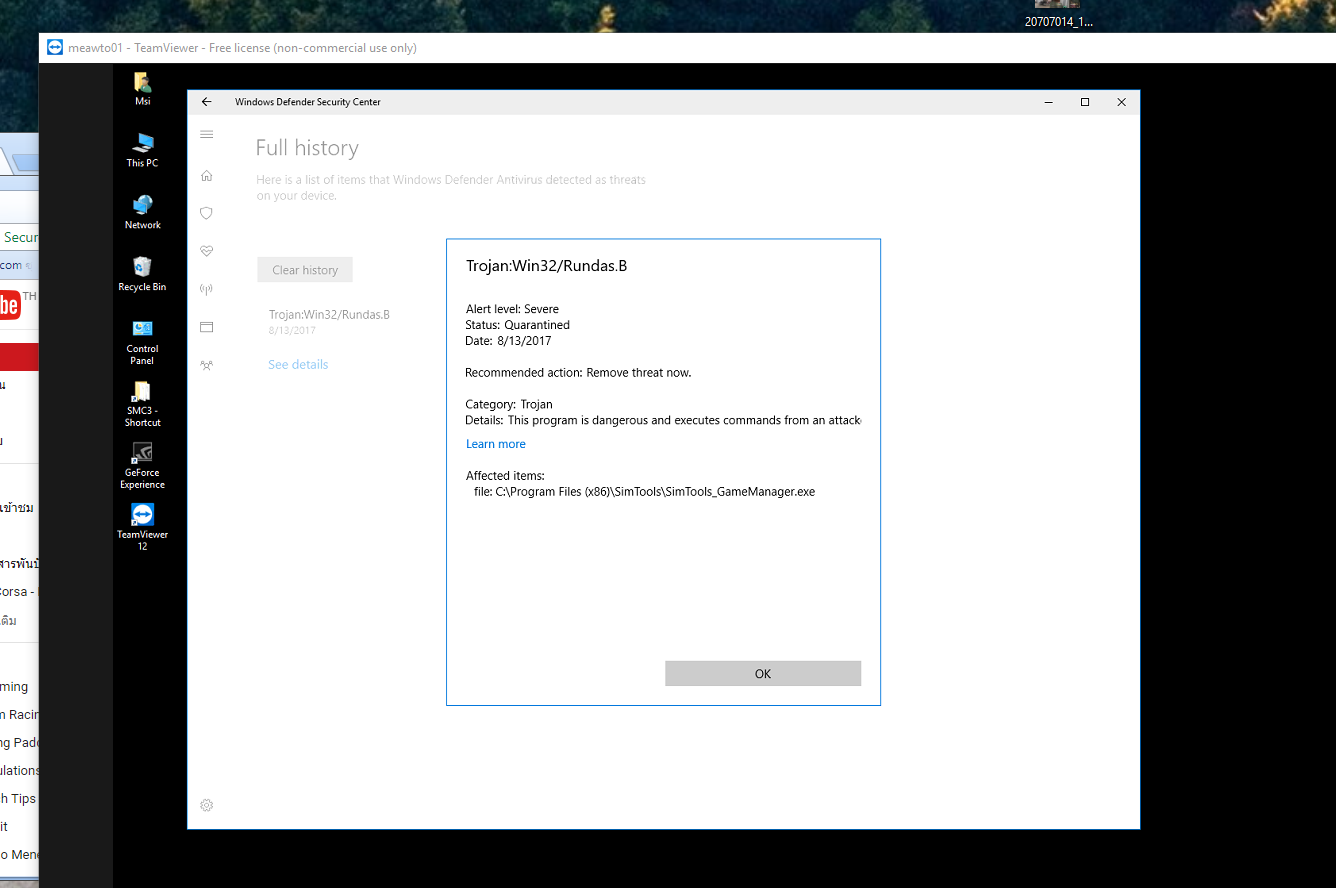The width and height of the screenshot is (1336, 888).
Task: Open the Learn more link
Action: click(x=496, y=444)
